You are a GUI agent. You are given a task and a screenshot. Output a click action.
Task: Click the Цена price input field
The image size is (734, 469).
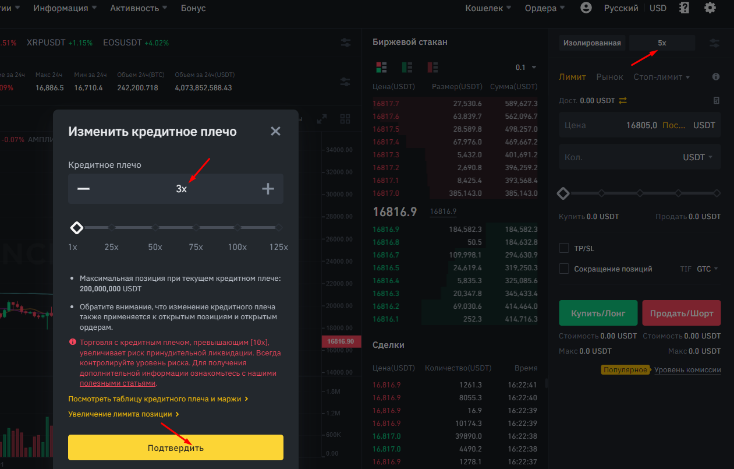(639, 125)
